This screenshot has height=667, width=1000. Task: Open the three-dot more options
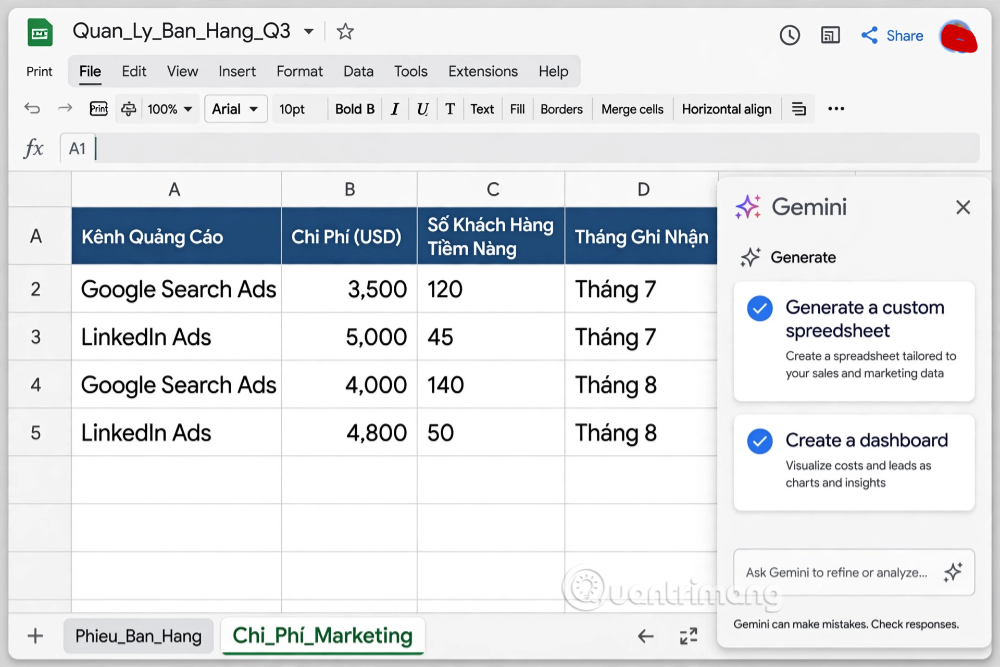click(x=836, y=109)
